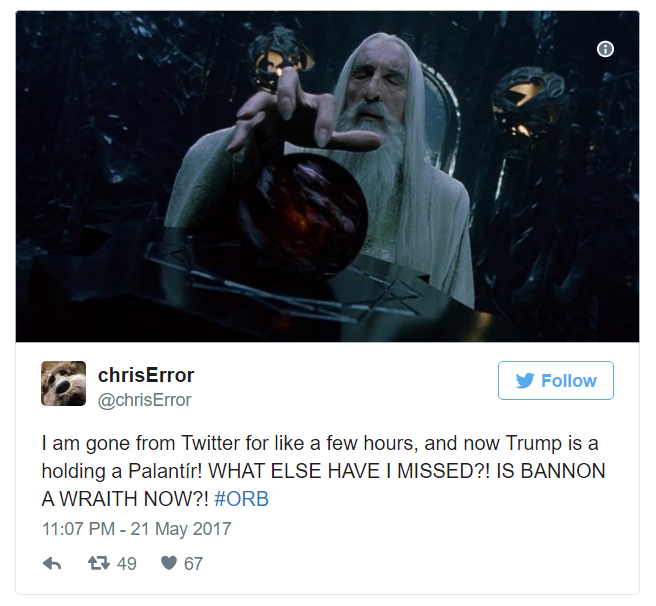This screenshot has width=656, height=606.
Task: Open the chrisError profile avatar
Action: coord(63,383)
